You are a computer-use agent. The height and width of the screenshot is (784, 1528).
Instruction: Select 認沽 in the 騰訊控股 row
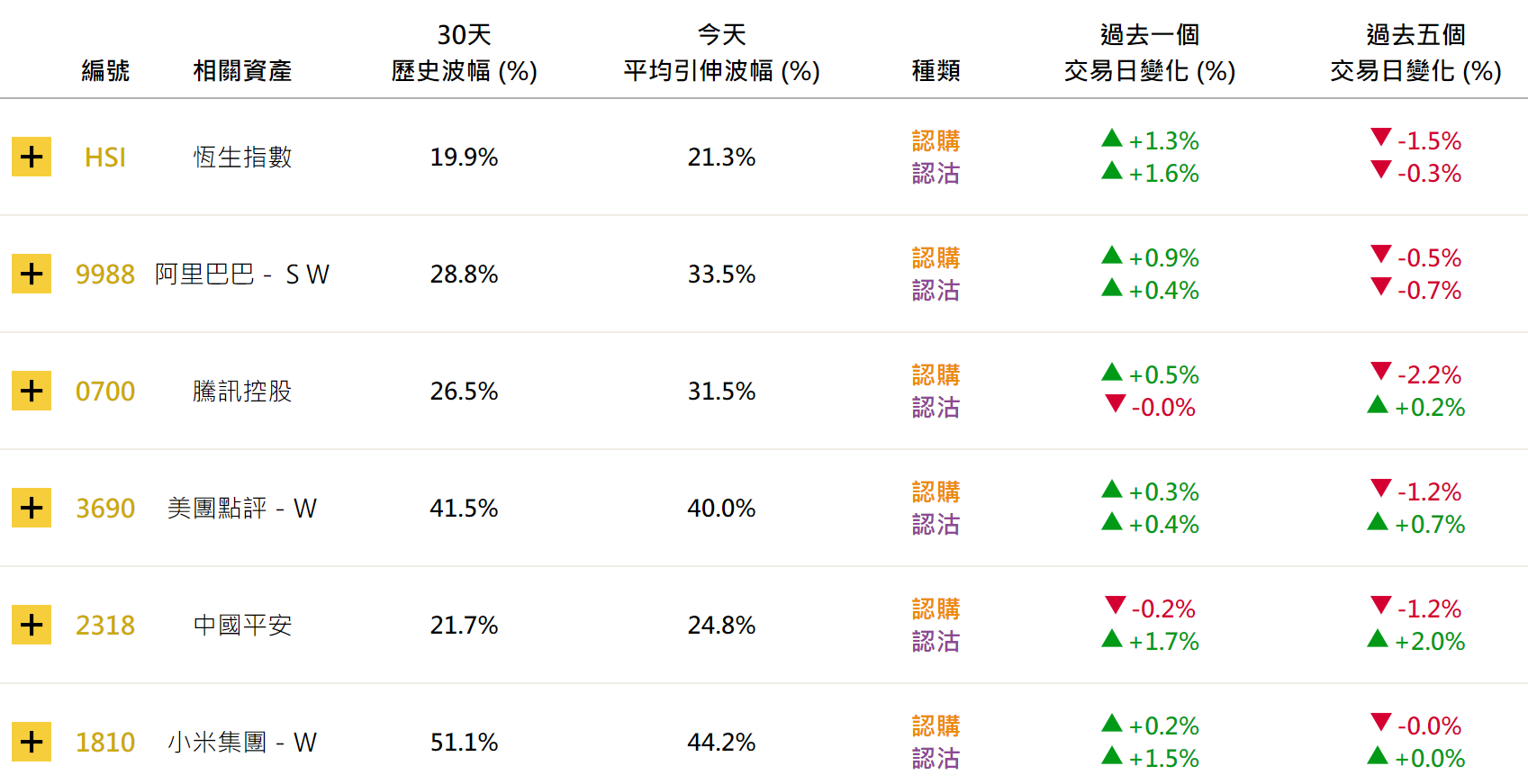(936, 408)
